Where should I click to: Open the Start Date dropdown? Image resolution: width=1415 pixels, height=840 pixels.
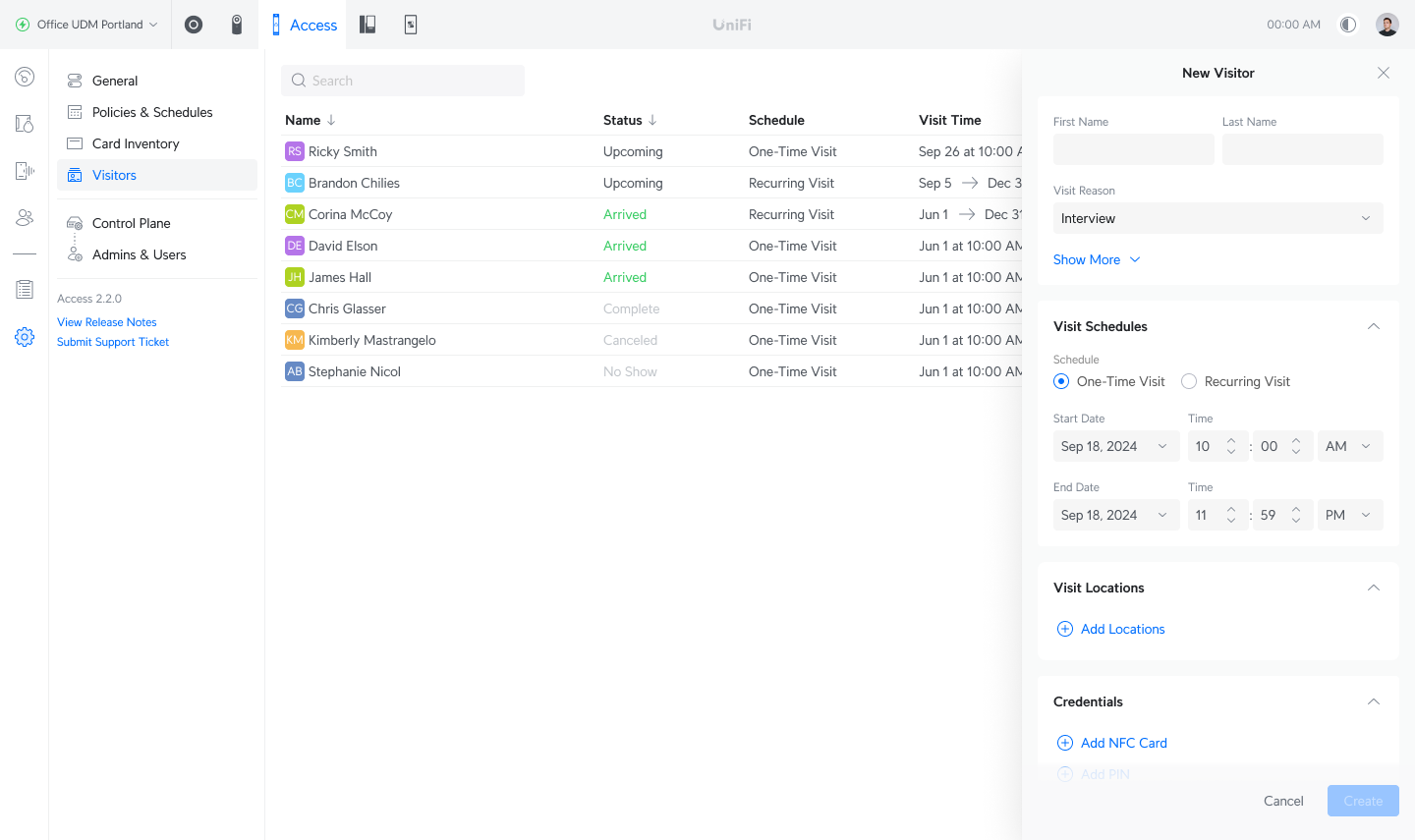click(1116, 446)
